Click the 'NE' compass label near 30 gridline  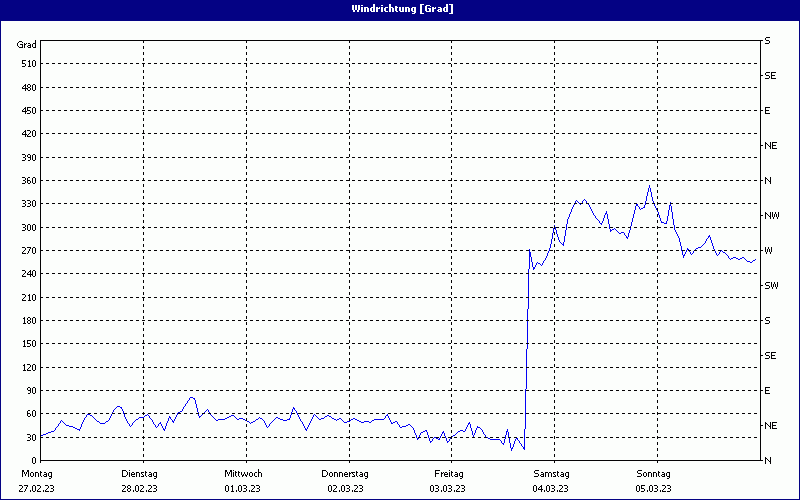coord(770,426)
